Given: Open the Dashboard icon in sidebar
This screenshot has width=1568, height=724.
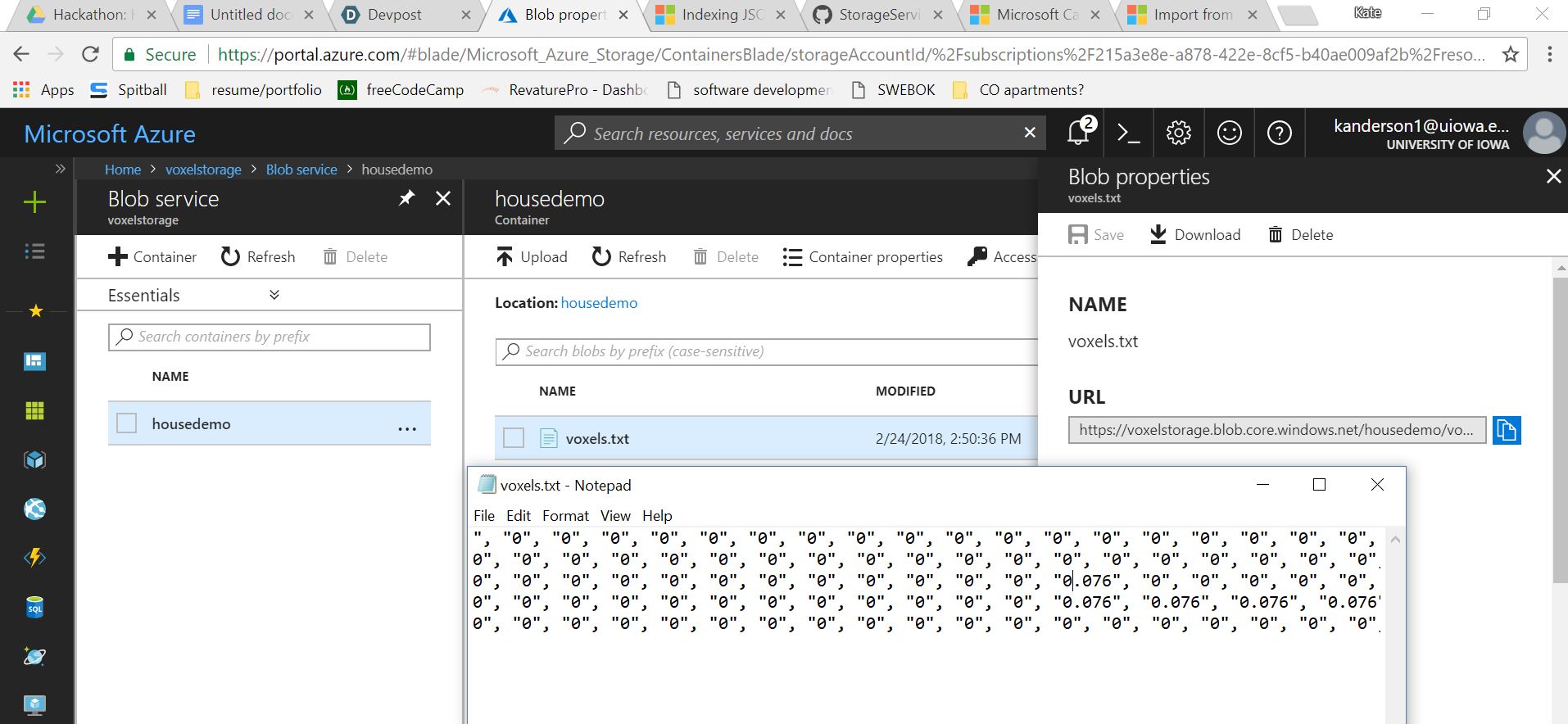Looking at the screenshot, I should pos(34,361).
